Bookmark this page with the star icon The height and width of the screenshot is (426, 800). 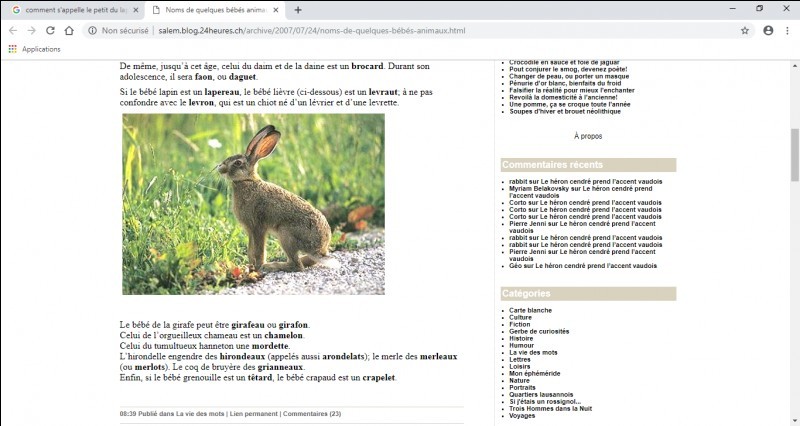745,30
